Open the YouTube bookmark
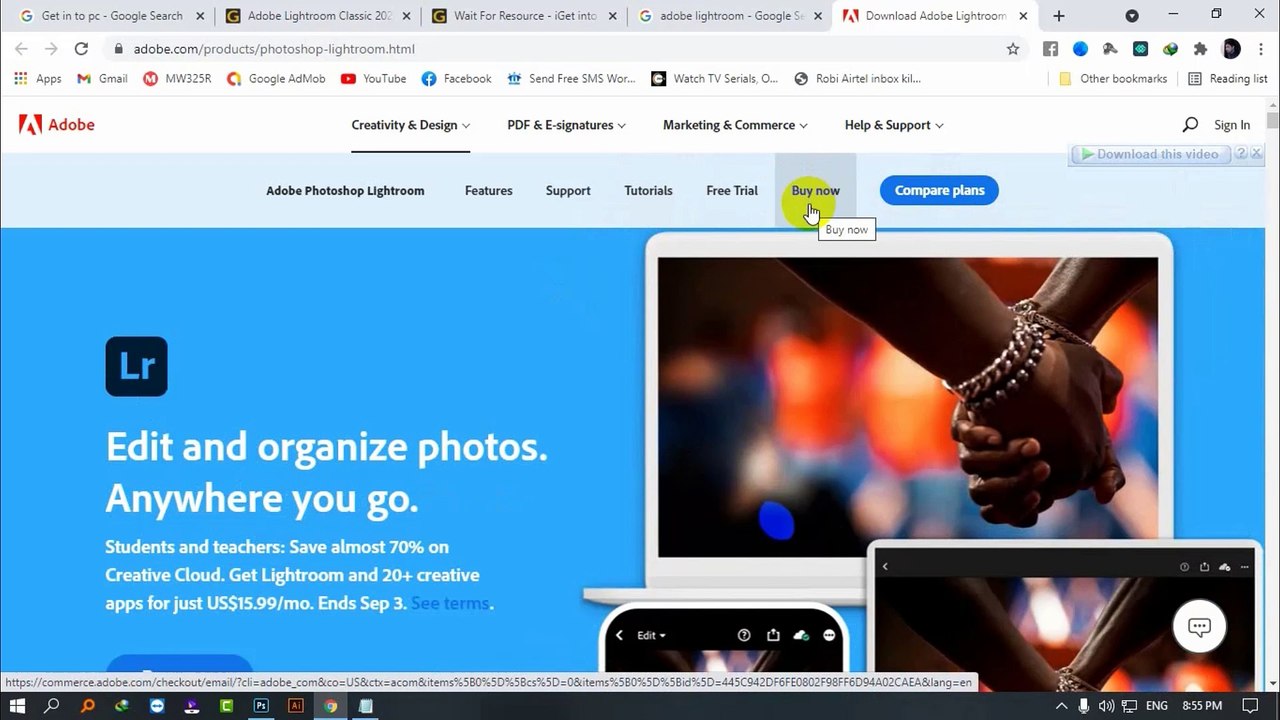The image size is (1280, 720). pyautogui.click(x=373, y=79)
